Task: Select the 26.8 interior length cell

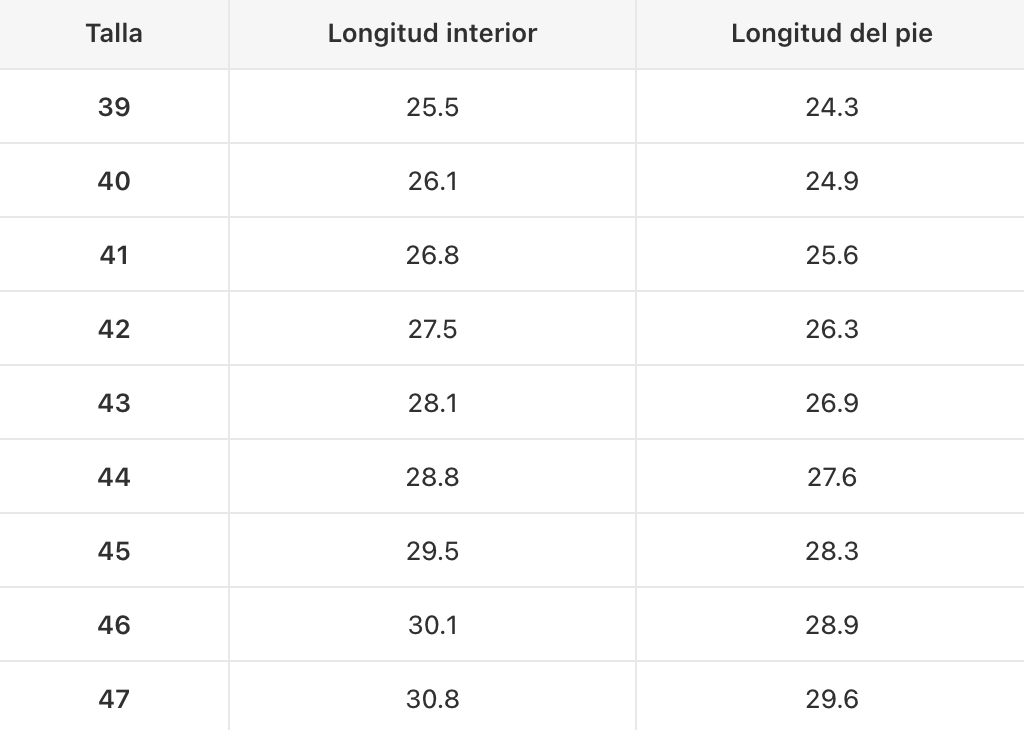Action: pyautogui.click(x=432, y=255)
